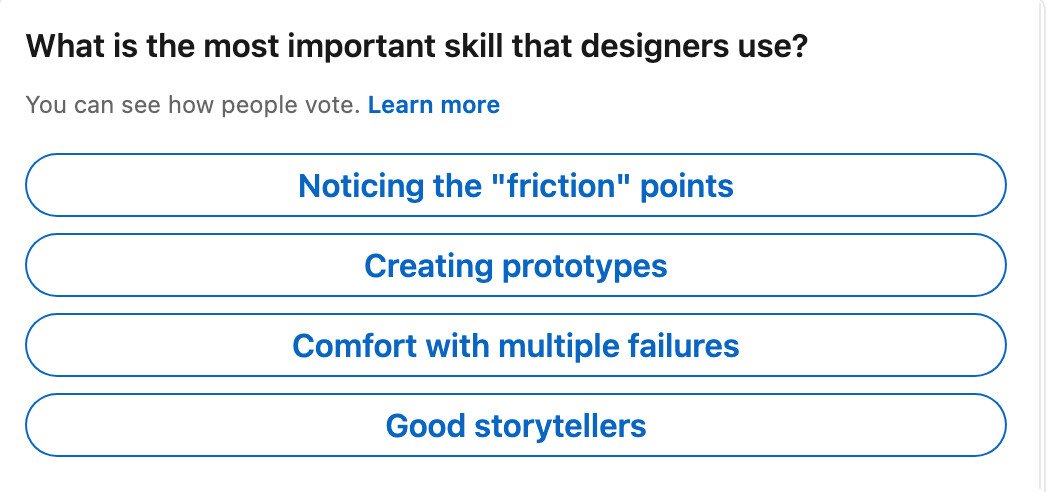Learn more about poll vote visibility
1056x492 pixels.
[x=433, y=105]
